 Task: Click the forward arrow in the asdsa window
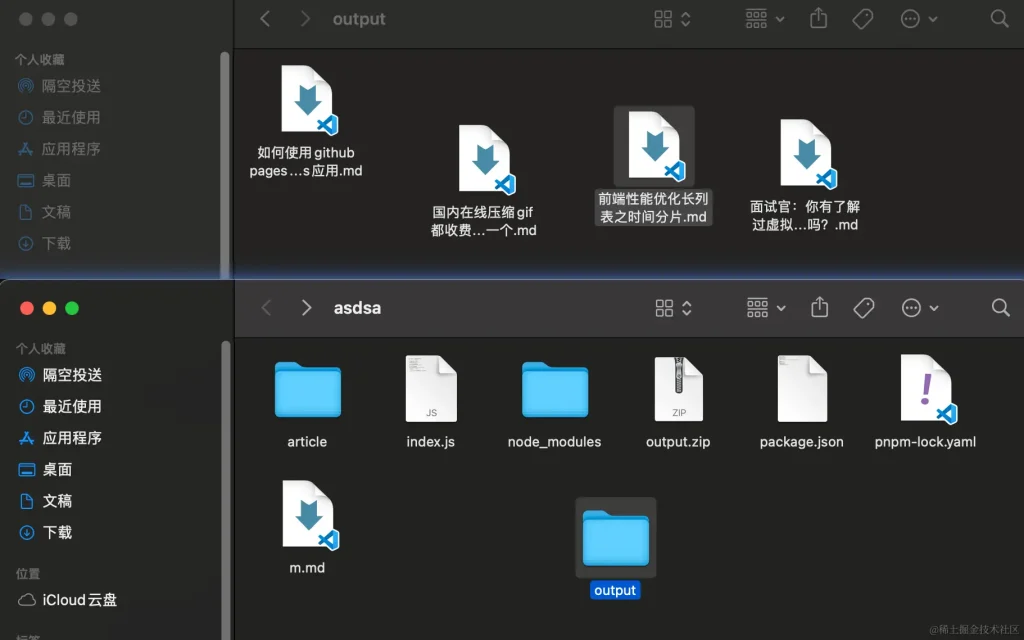tap(306, 307)
